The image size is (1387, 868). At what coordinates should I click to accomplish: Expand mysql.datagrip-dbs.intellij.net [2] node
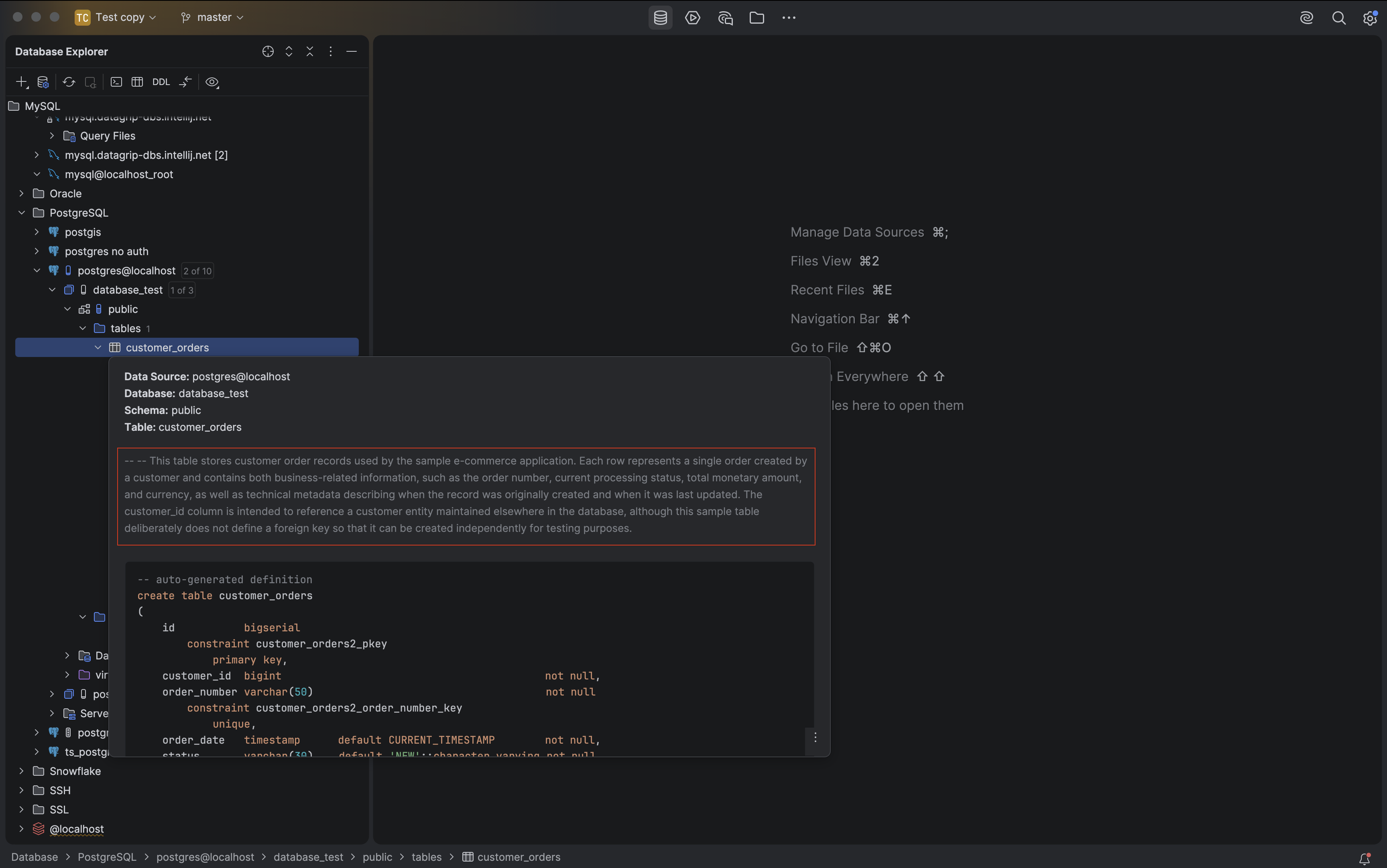coord(37,155)
